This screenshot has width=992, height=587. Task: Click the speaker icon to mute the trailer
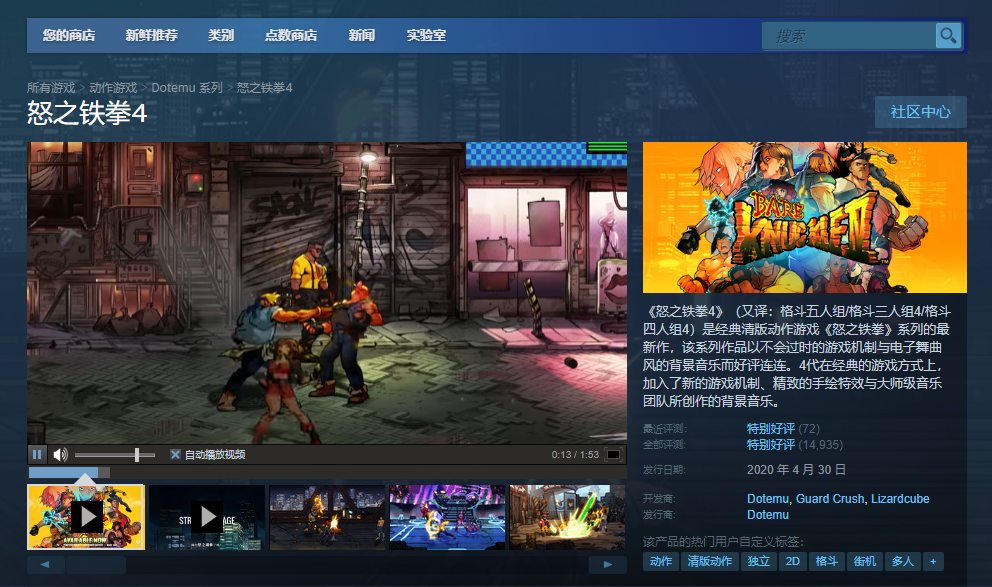pos(62,453)
